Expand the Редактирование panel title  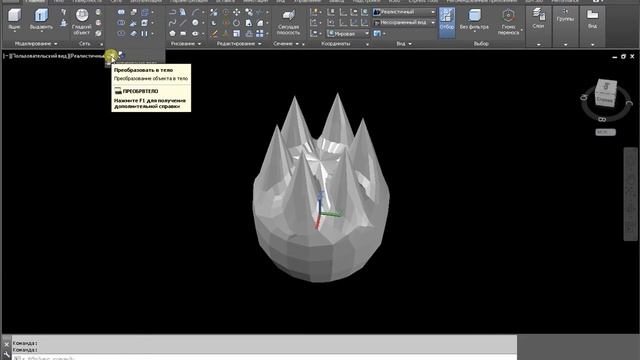(x=239, y=44)
